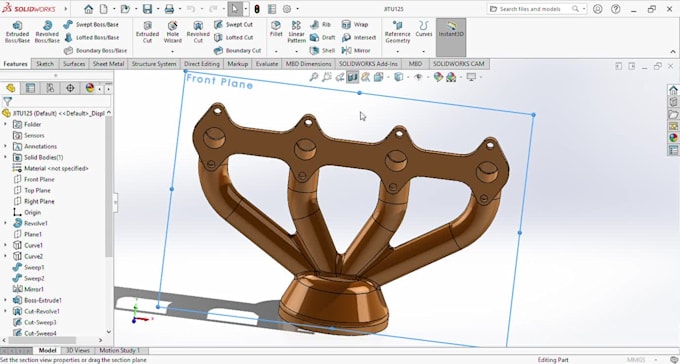Select the Mirror1 feature in tree
This screenshot has width=680, height=364.
click(x=29, y=289)
